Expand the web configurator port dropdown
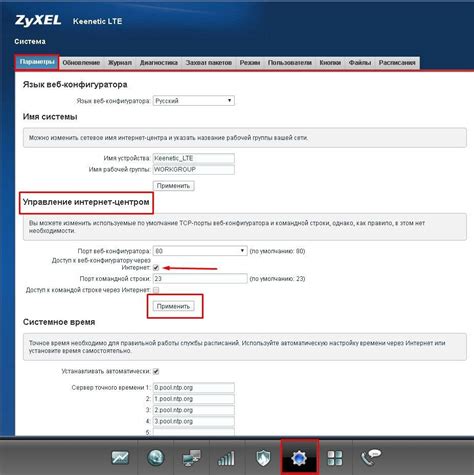The width and height of the screenshot is (474, 475). (200, 251)
